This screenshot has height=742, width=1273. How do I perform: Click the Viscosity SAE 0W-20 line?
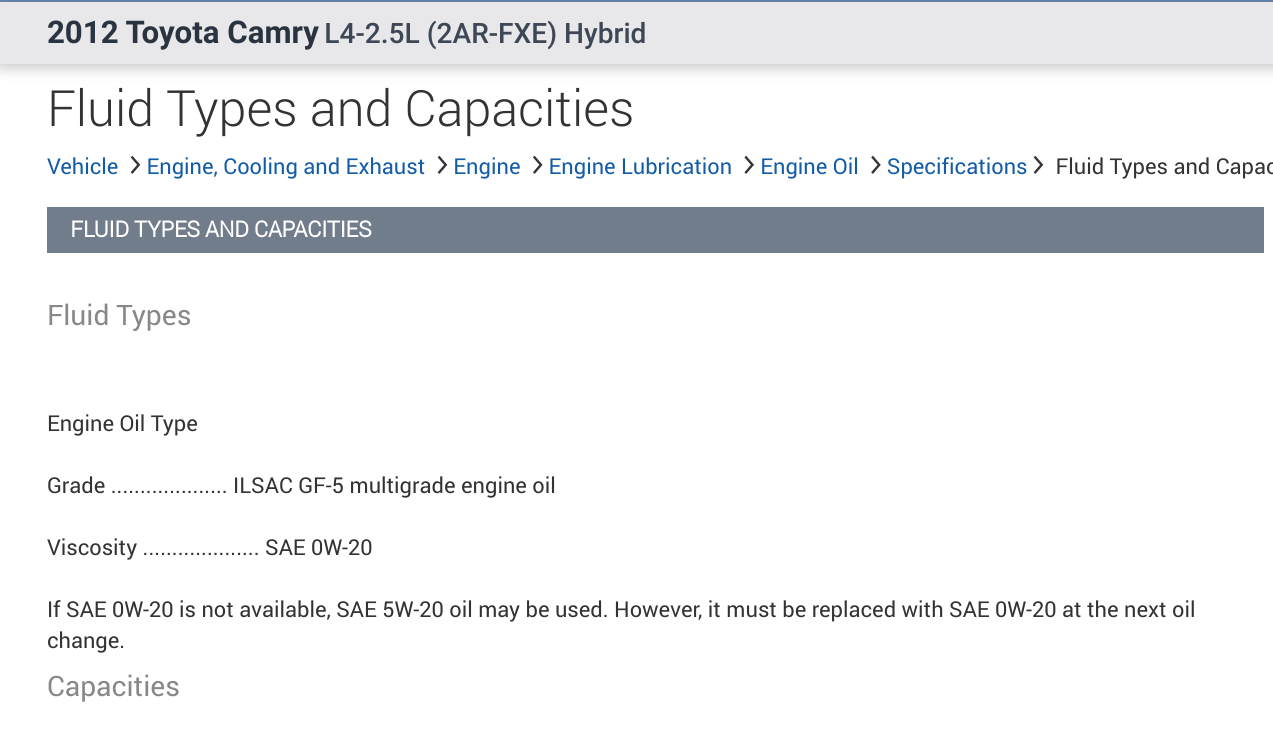pyautogui.click(x=209, y=548)
